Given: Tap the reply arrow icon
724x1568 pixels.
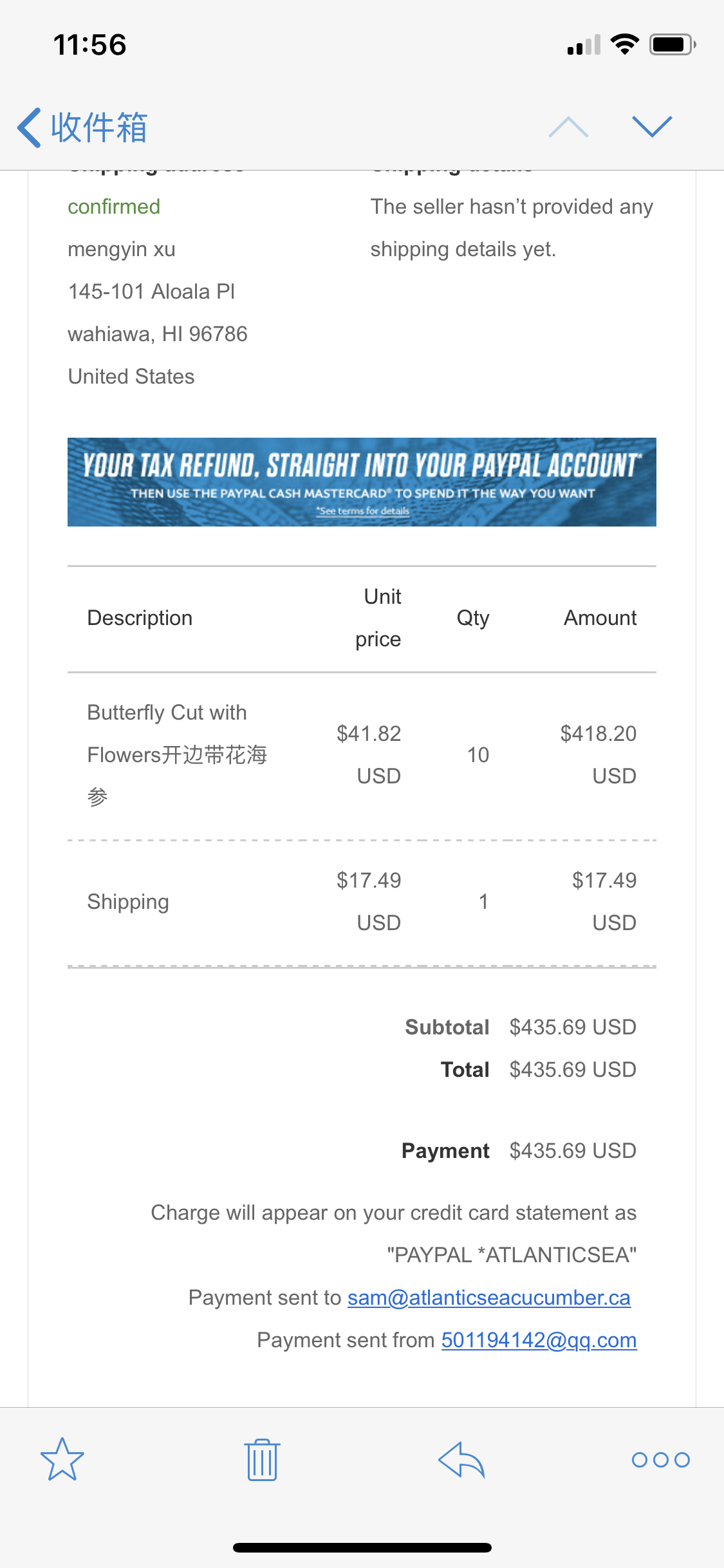Looking at the screenshot, I should (461, 1459).
